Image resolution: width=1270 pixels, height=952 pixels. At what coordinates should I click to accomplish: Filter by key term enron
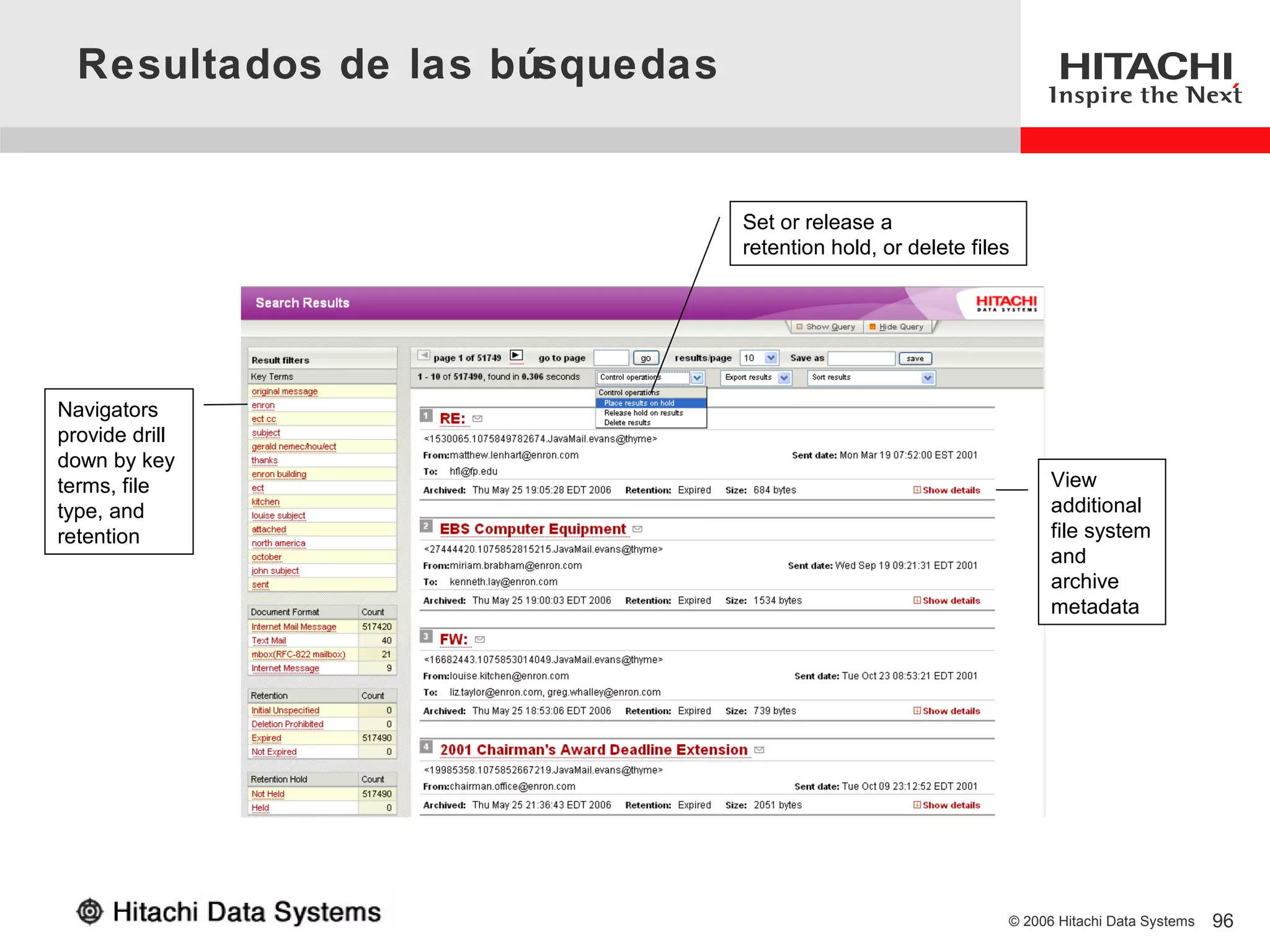(x=263, y=405)
